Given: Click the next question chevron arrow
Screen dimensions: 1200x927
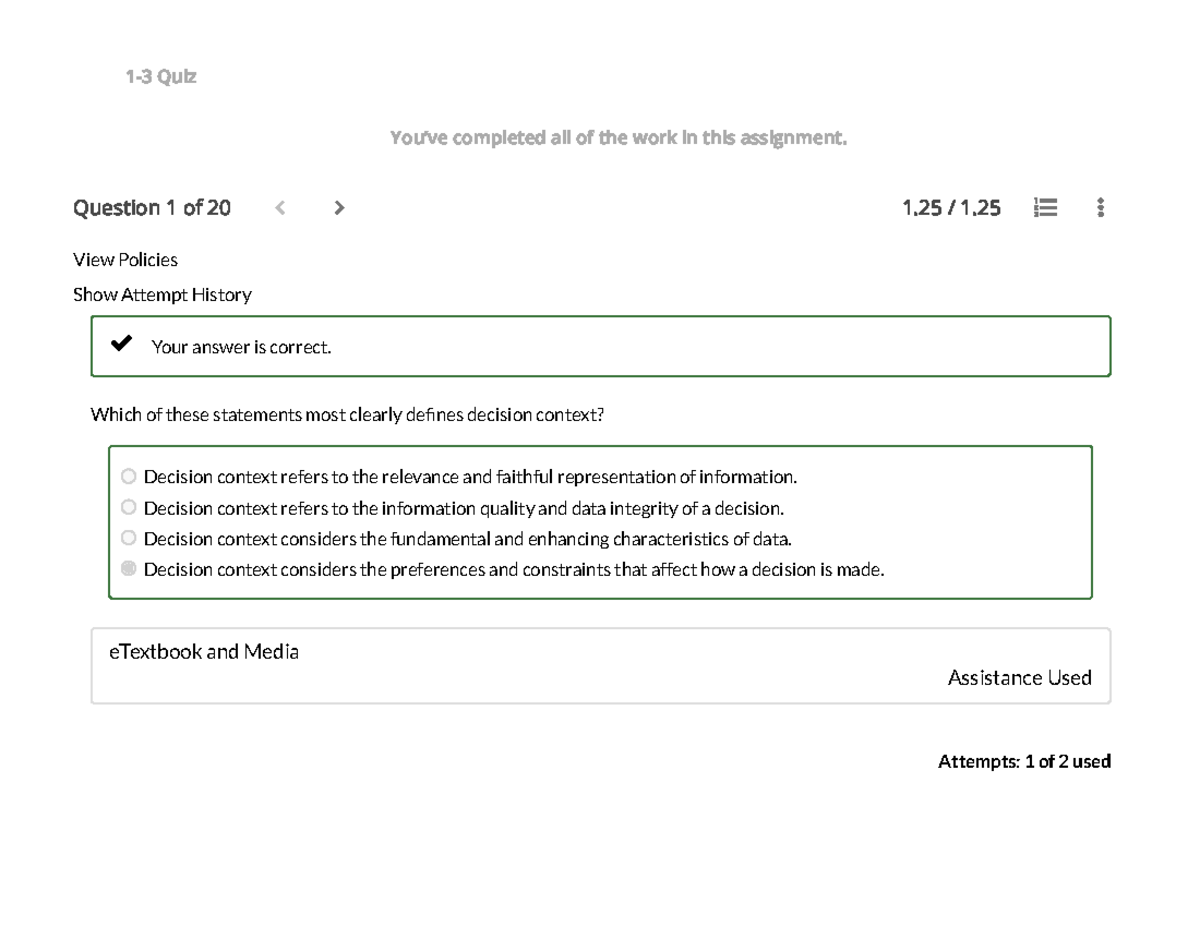Looking at the screenshot, I should [340, 207].
